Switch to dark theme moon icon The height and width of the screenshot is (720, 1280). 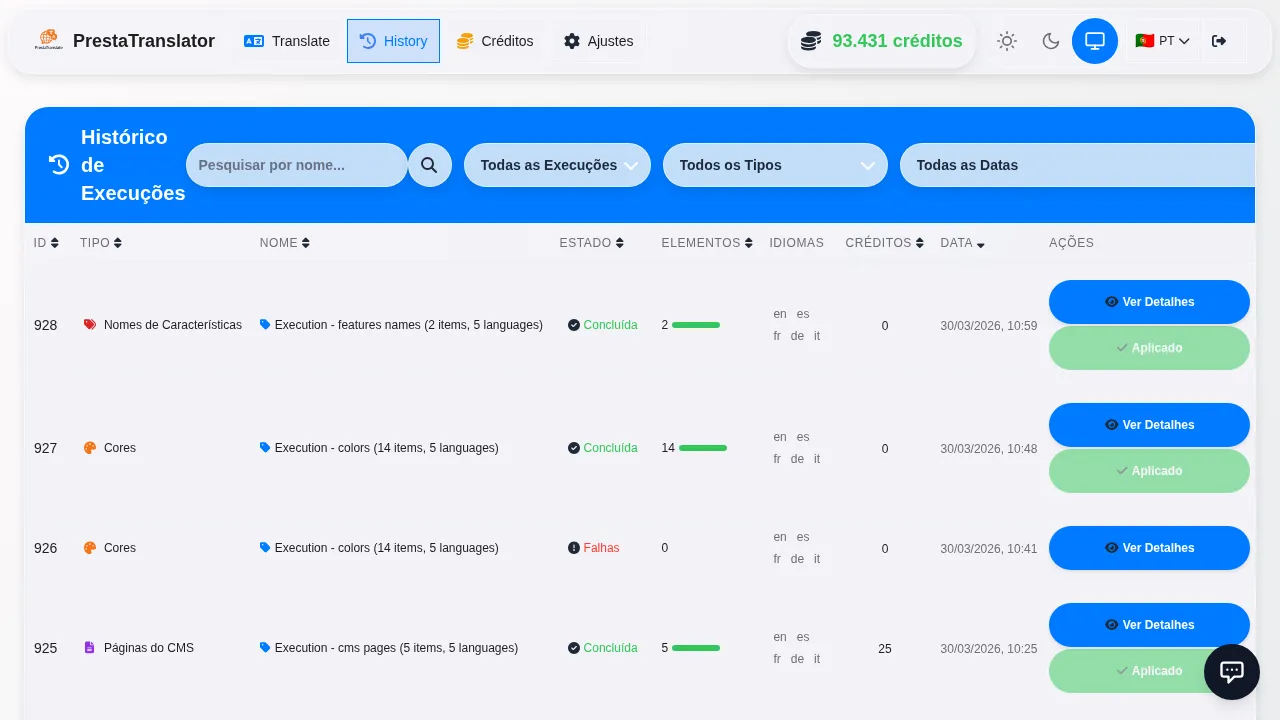coord(1051,41)
